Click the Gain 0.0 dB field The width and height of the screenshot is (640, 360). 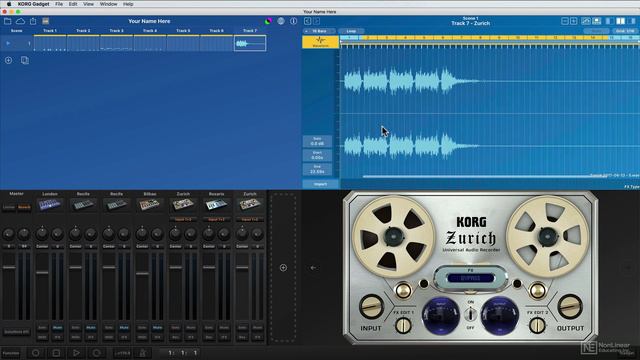[317, 142]
